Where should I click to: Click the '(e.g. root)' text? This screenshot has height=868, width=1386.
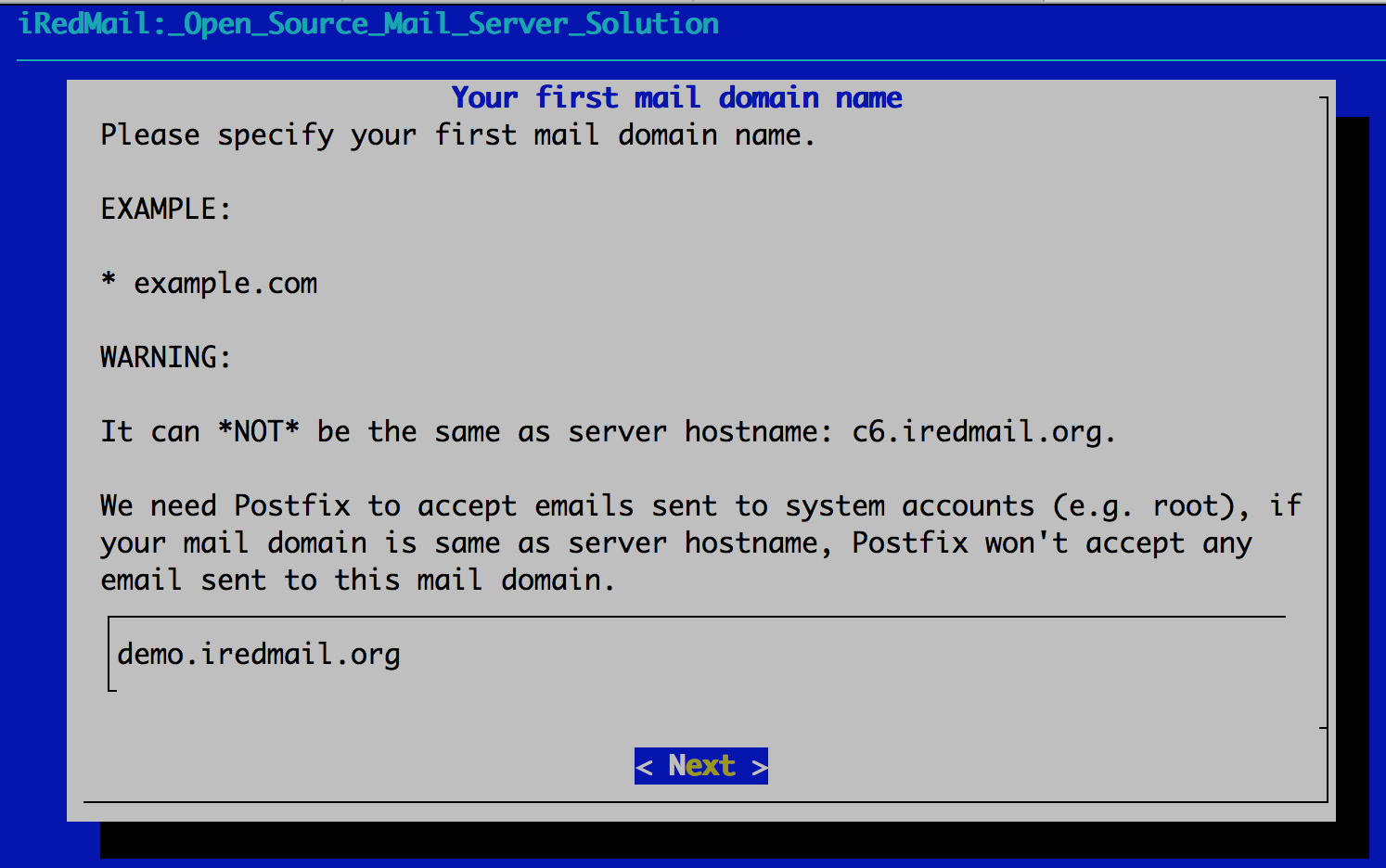tap(1150, 506)
